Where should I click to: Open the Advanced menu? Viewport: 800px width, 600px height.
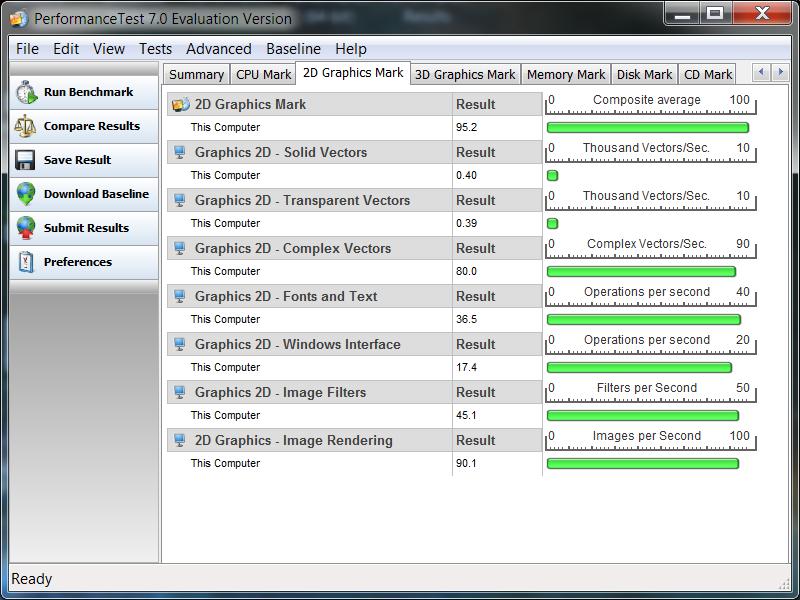[x=218, y=49]
